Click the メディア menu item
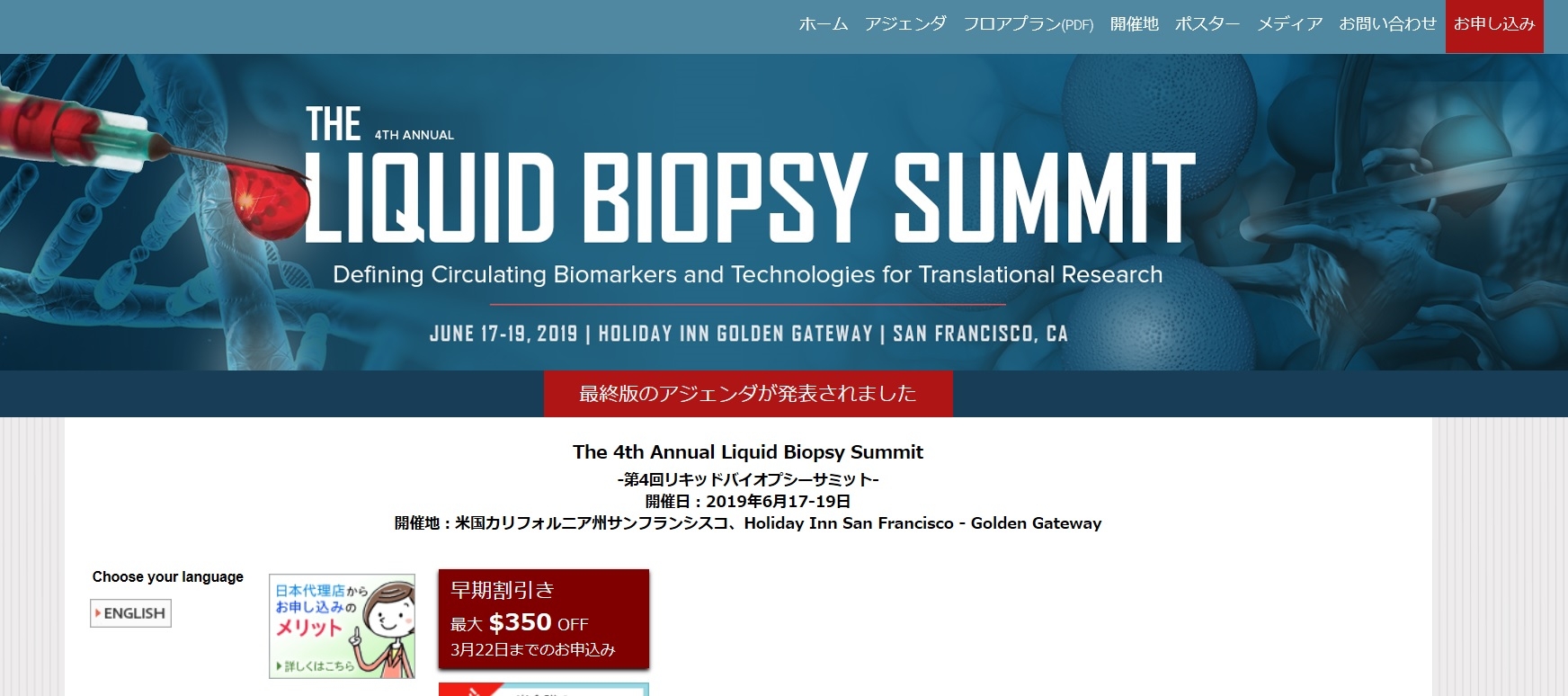 point(1289,24)
